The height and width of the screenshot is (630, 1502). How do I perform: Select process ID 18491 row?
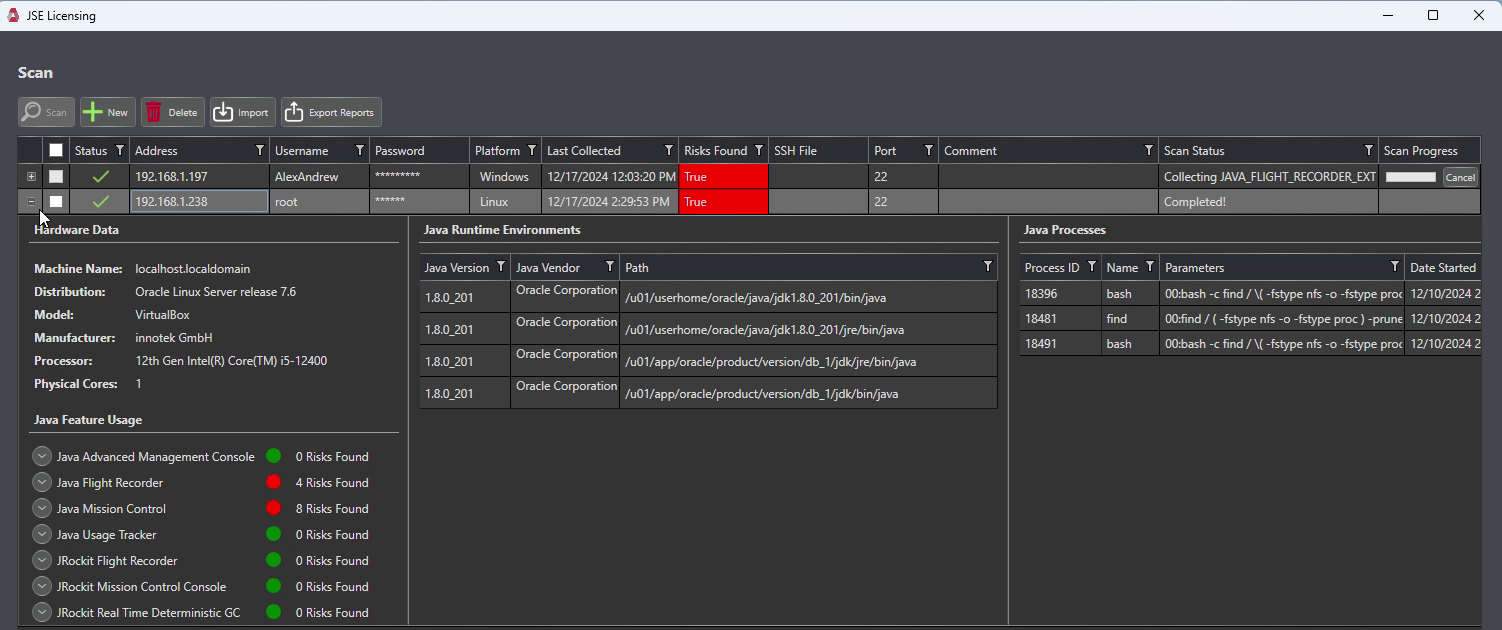(x=1250, y=344)
